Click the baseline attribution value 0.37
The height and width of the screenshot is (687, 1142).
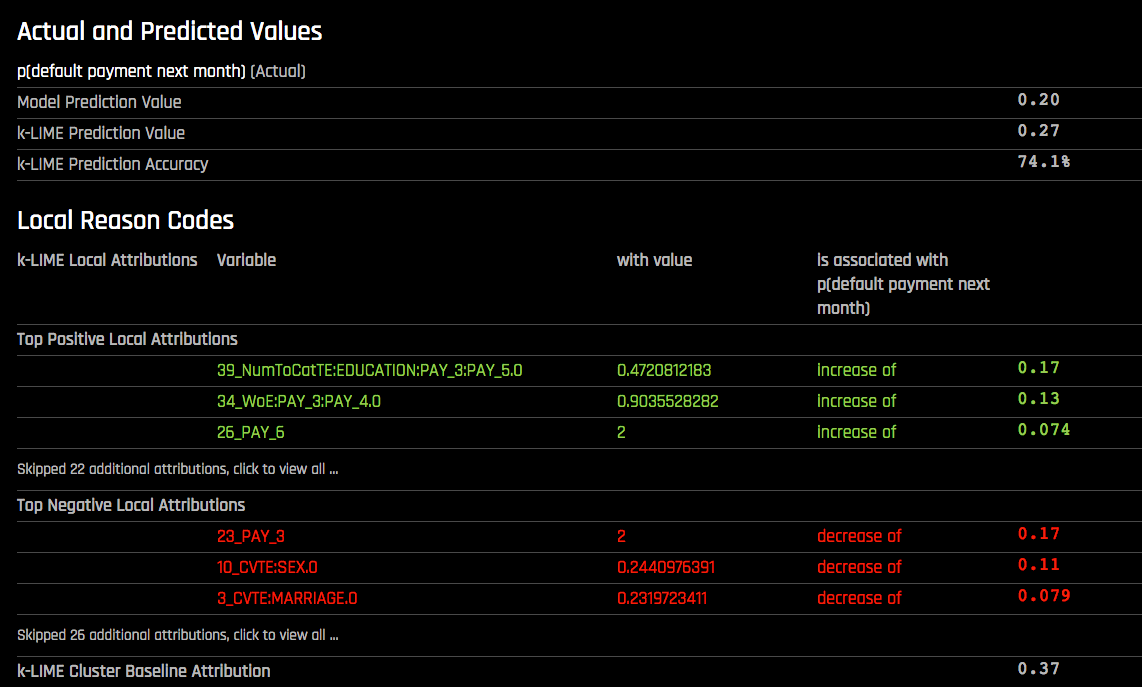1039,669
